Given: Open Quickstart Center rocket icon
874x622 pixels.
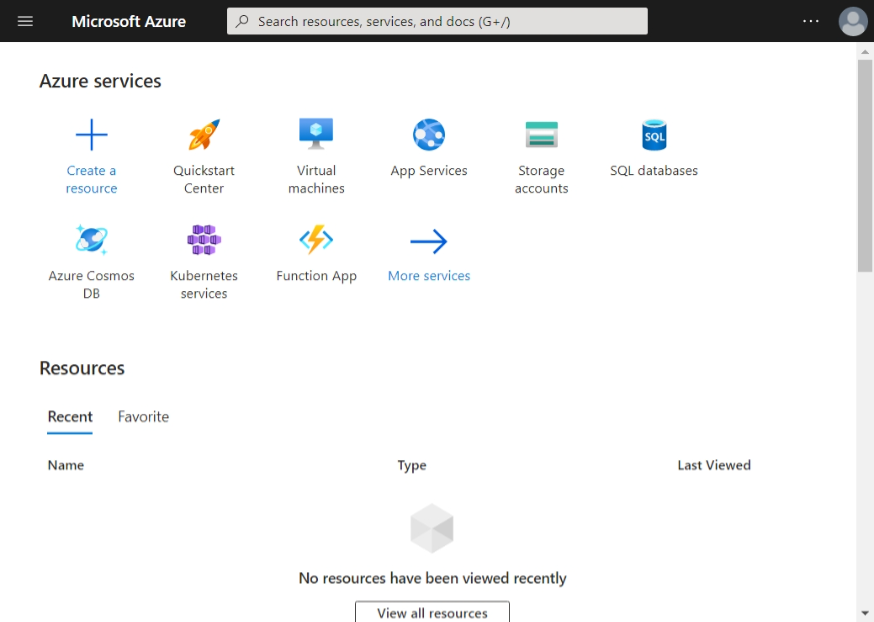Looking at the screenshot, I should point(204,134).
